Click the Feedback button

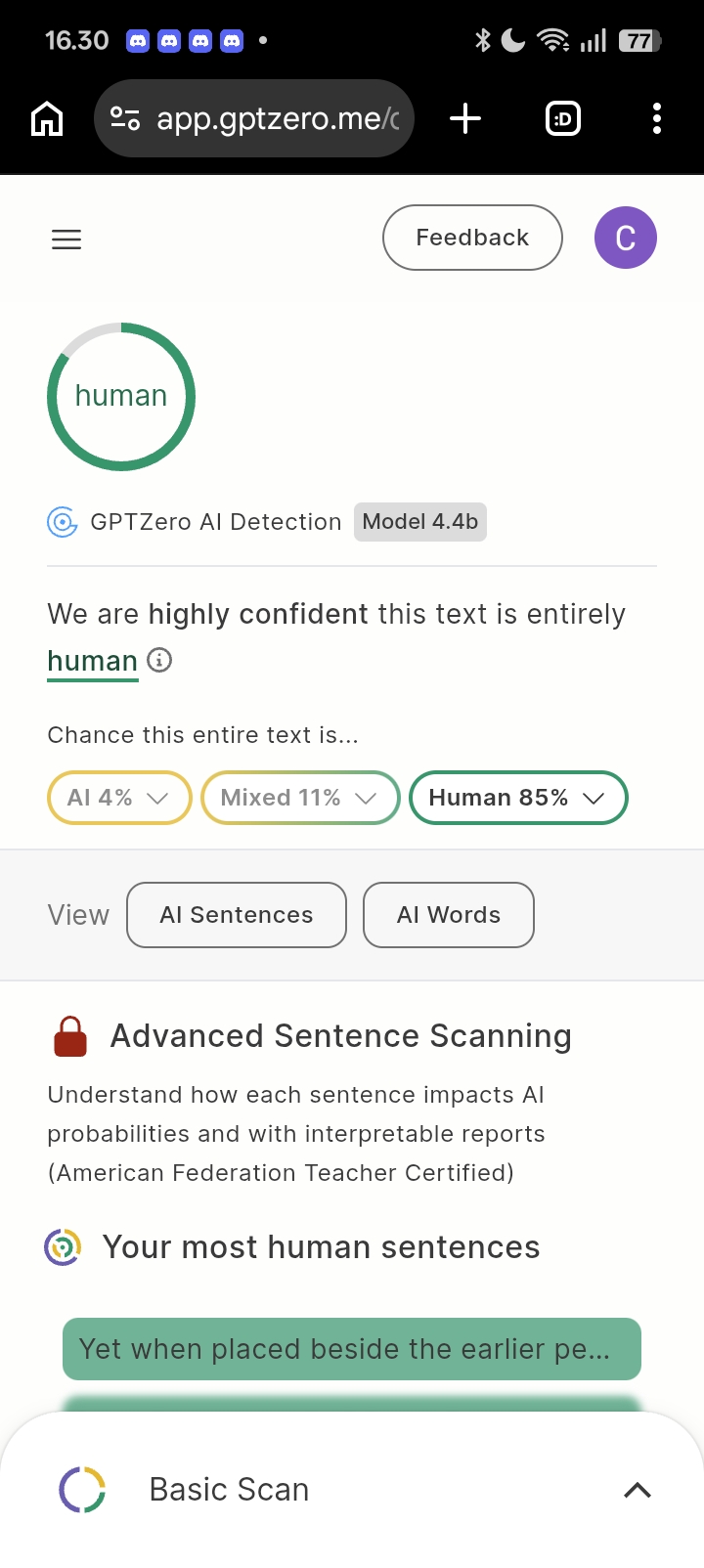(x=472, y=238)
